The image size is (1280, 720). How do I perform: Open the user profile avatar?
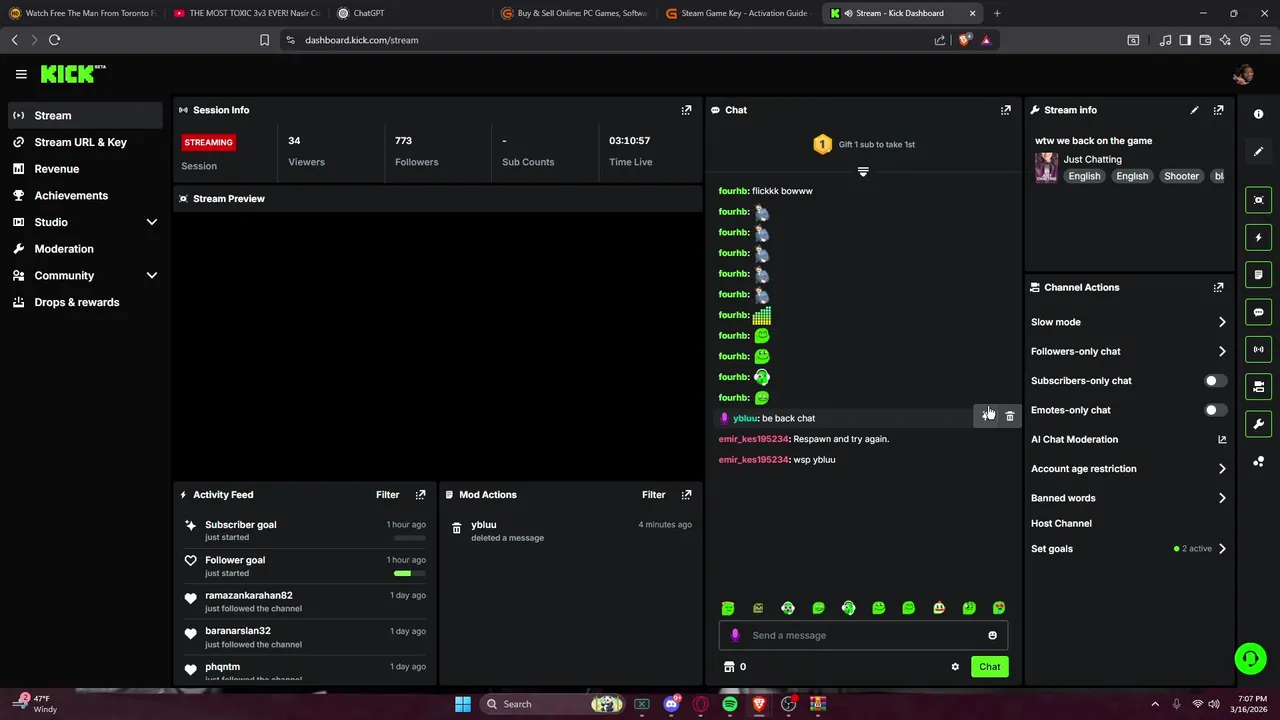pyautogui.click(x=1243, y=74)
